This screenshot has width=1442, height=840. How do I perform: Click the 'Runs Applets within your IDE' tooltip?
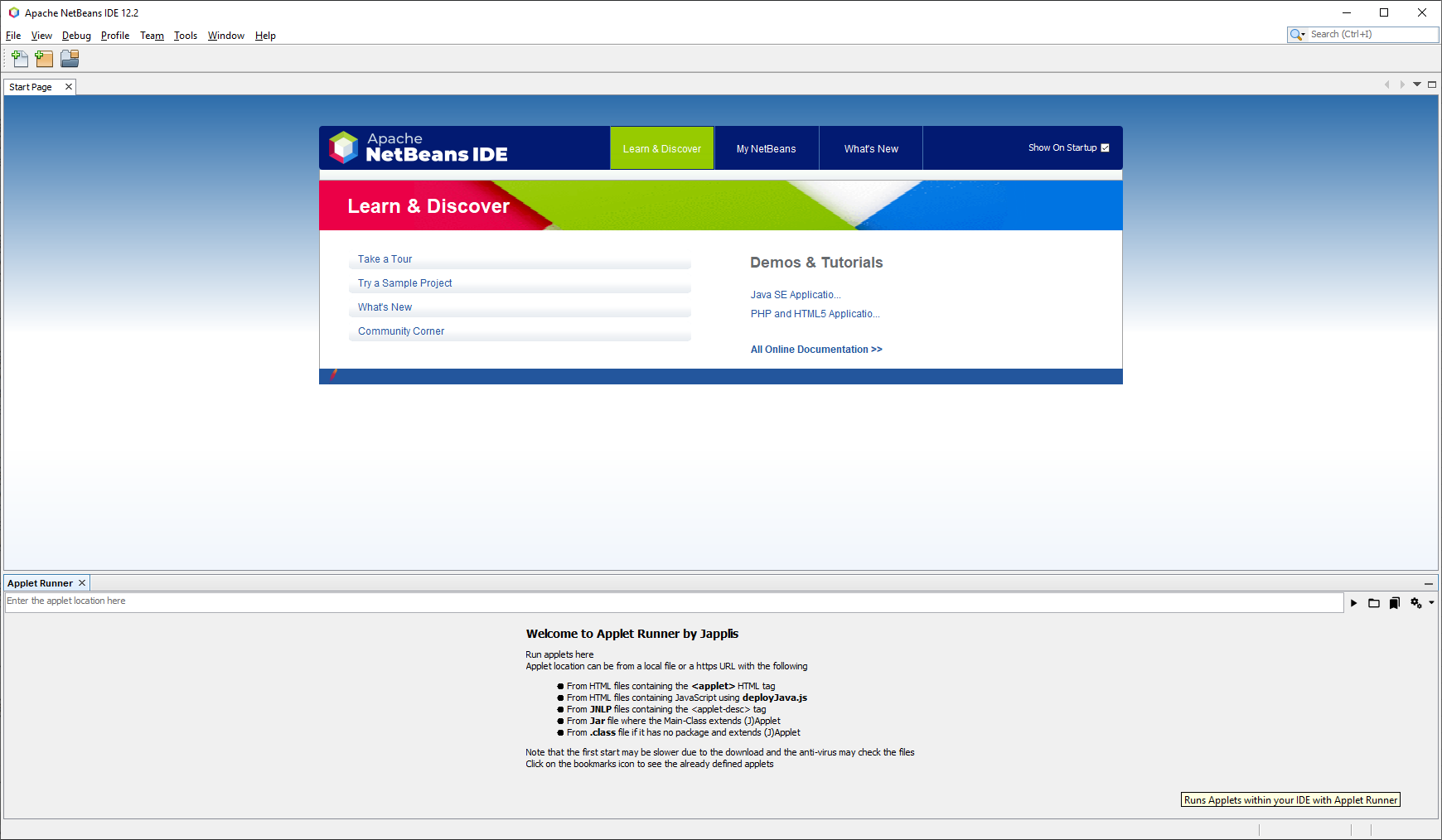tap(1290, 800)
